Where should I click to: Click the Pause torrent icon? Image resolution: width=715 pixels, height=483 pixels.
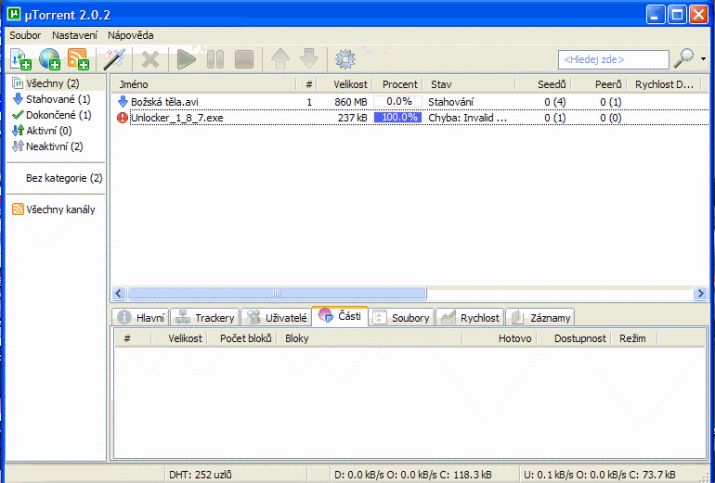(215, 60)
